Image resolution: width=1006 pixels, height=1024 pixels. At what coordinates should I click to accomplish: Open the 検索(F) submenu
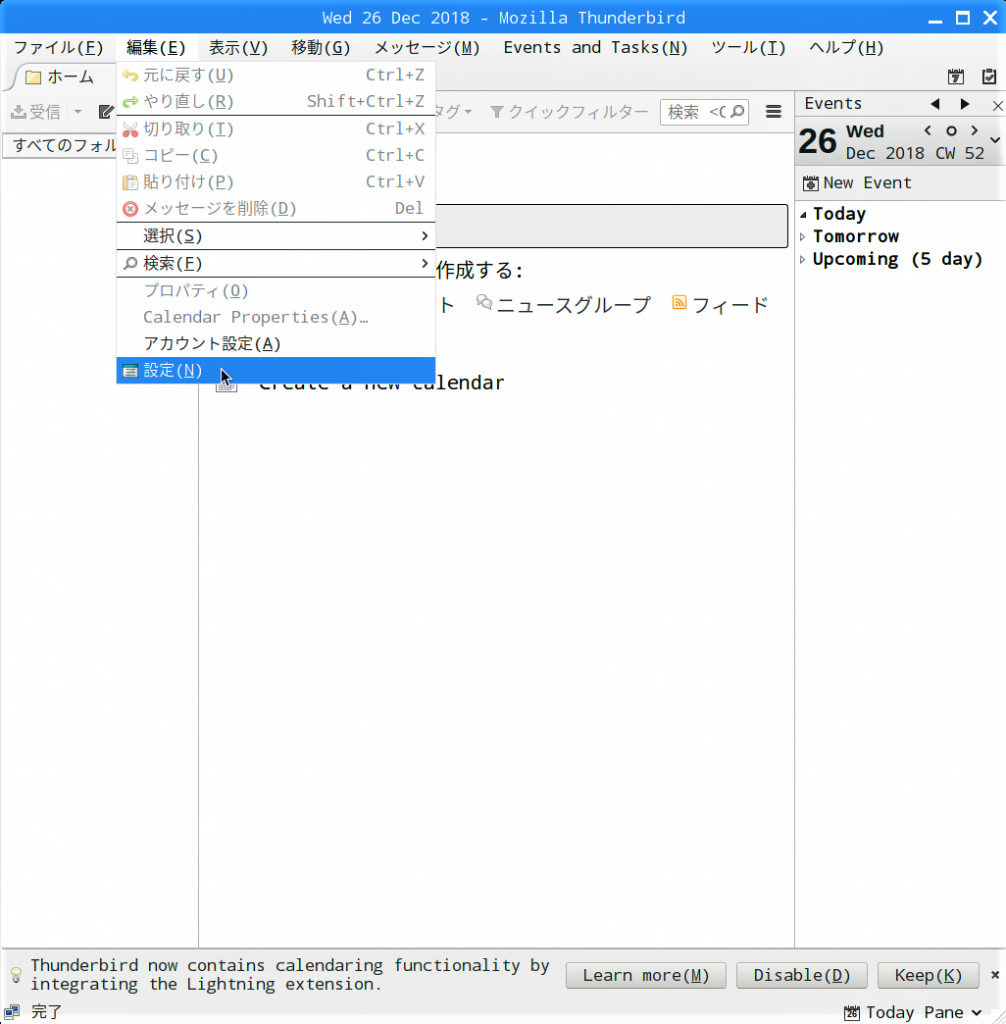point(276,263)
